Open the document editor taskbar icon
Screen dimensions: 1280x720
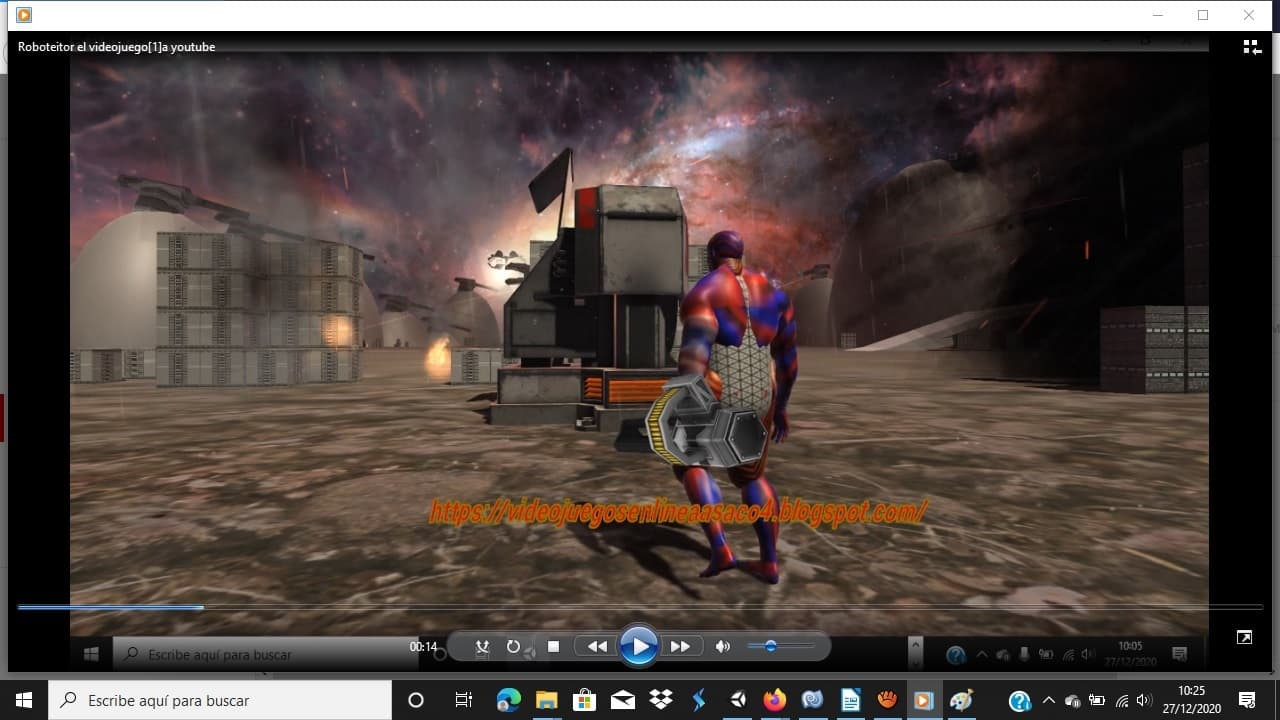[850, 700]
